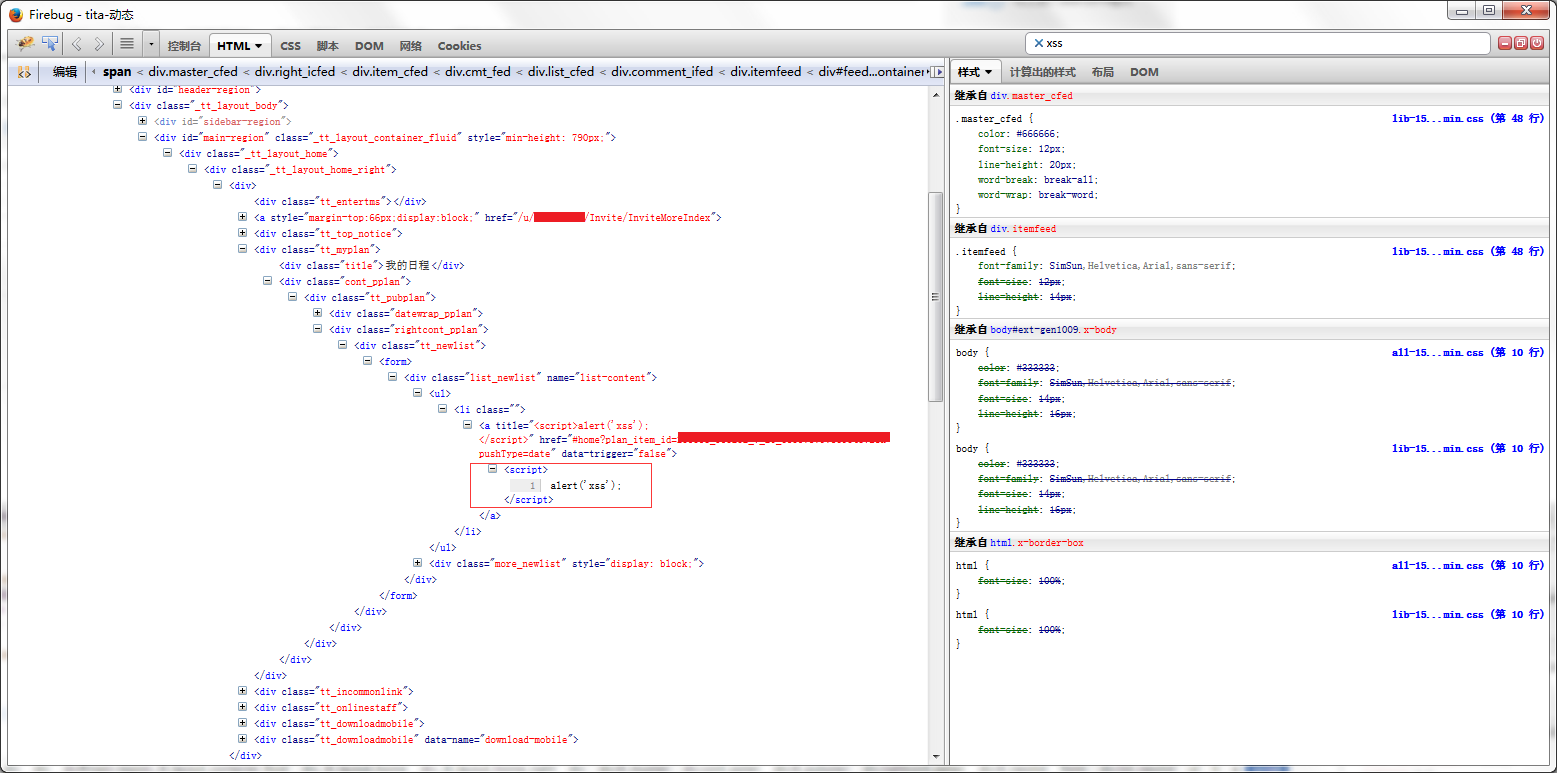
Task: Switch to 计算出的样式 computed tab
Action: coord(1042,72)
